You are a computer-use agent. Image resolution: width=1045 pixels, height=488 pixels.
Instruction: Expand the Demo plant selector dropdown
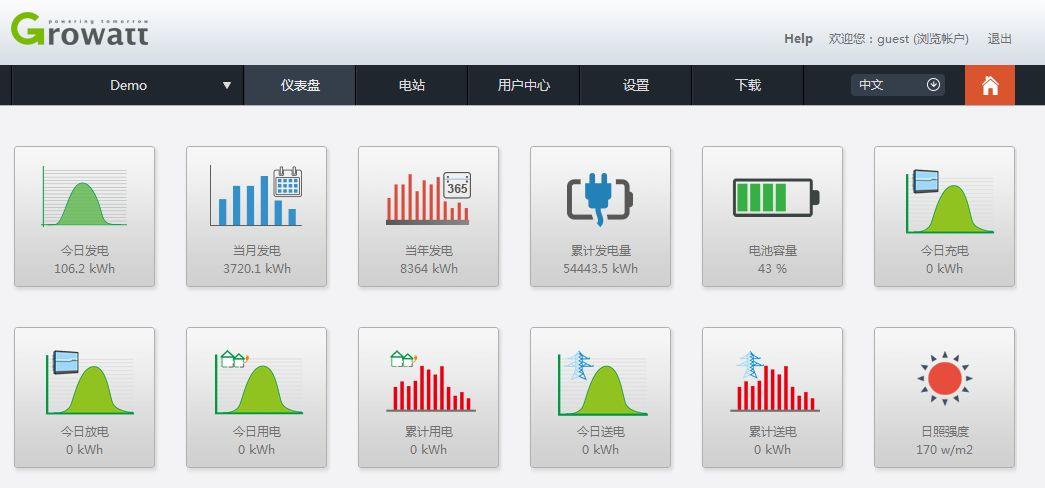click(127, 85)
